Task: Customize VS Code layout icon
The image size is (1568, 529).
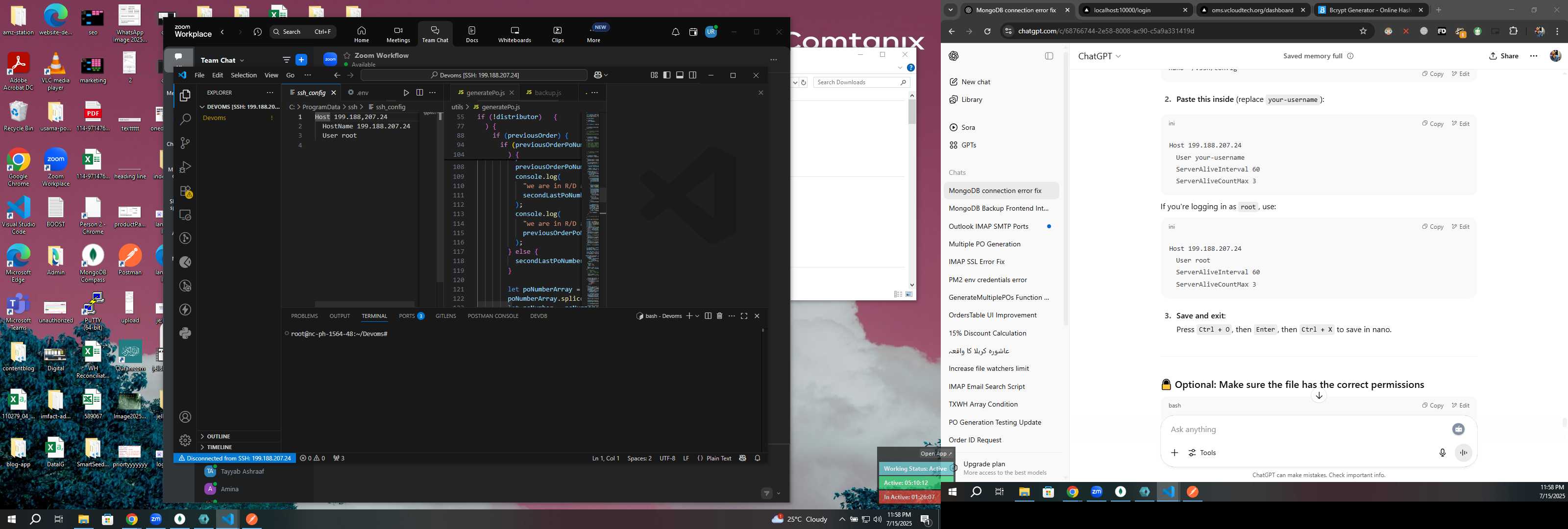Action: click(654, 75)
